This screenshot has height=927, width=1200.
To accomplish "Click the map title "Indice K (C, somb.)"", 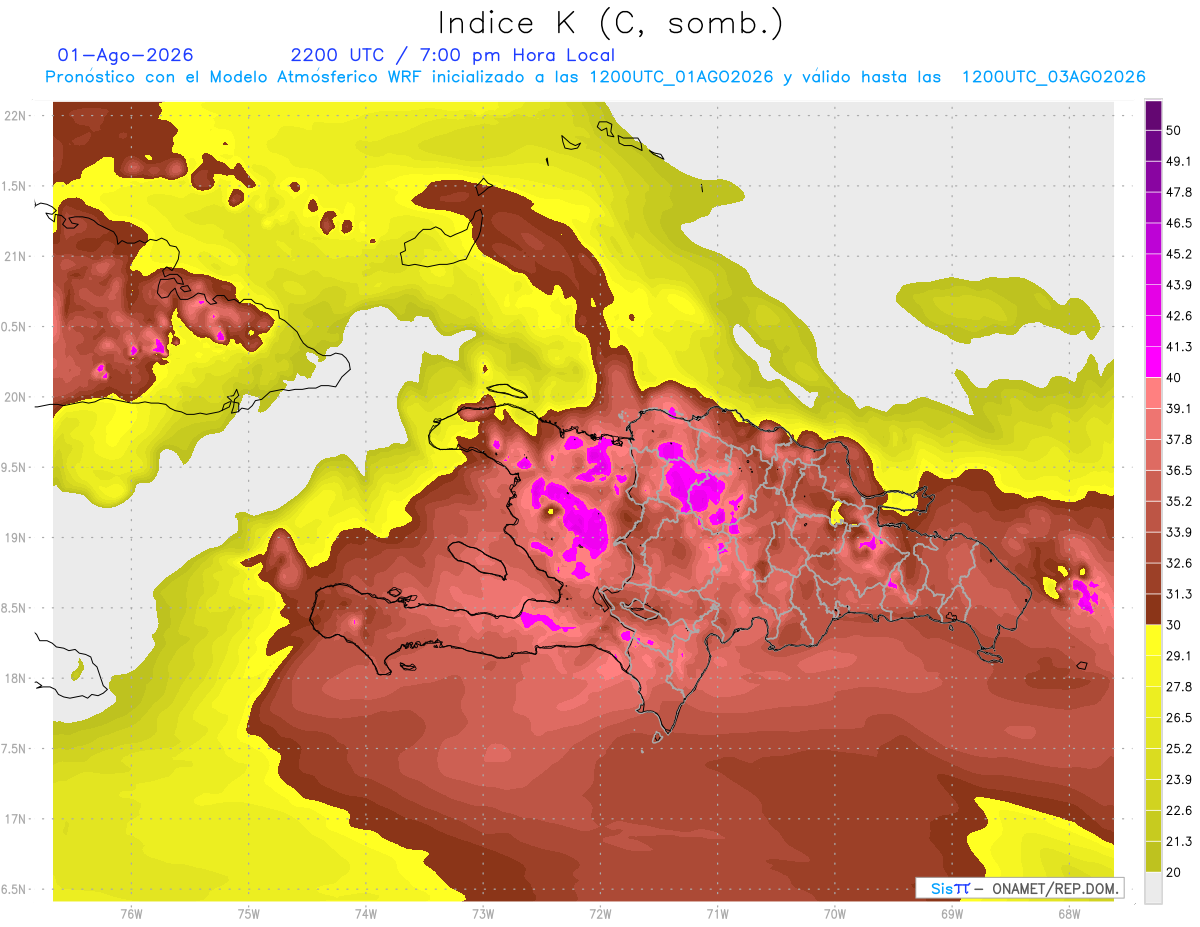I will 611,23.
